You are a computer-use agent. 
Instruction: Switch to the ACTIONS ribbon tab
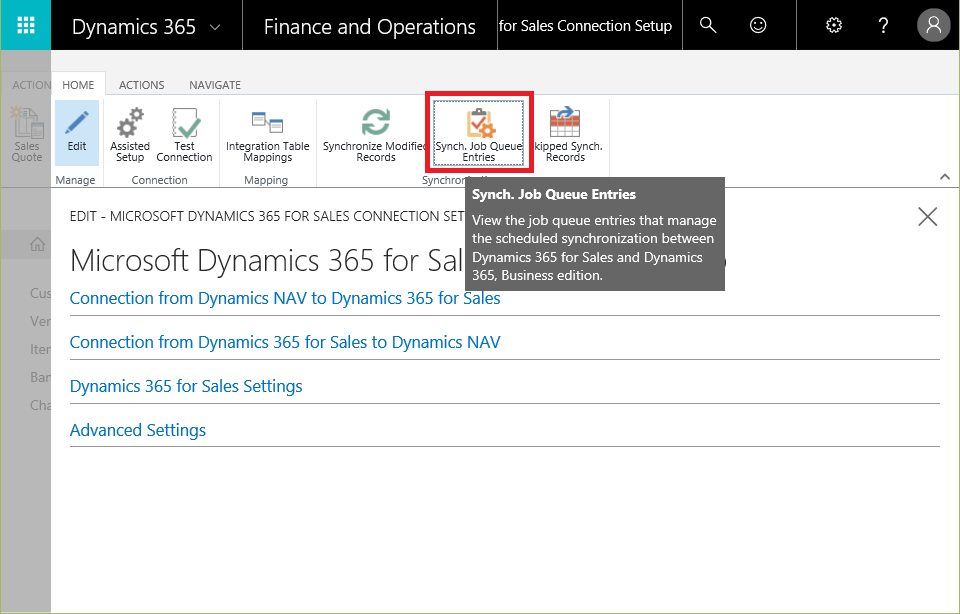click(141, 84)
